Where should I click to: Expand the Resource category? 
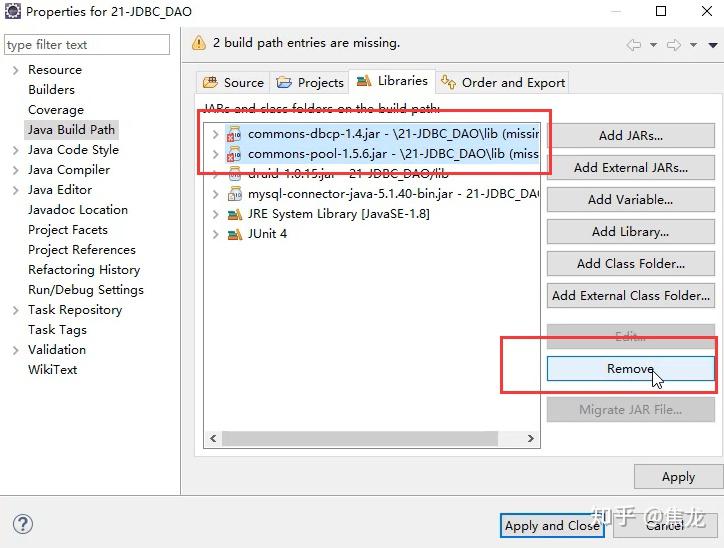click(x=16, y=70)
